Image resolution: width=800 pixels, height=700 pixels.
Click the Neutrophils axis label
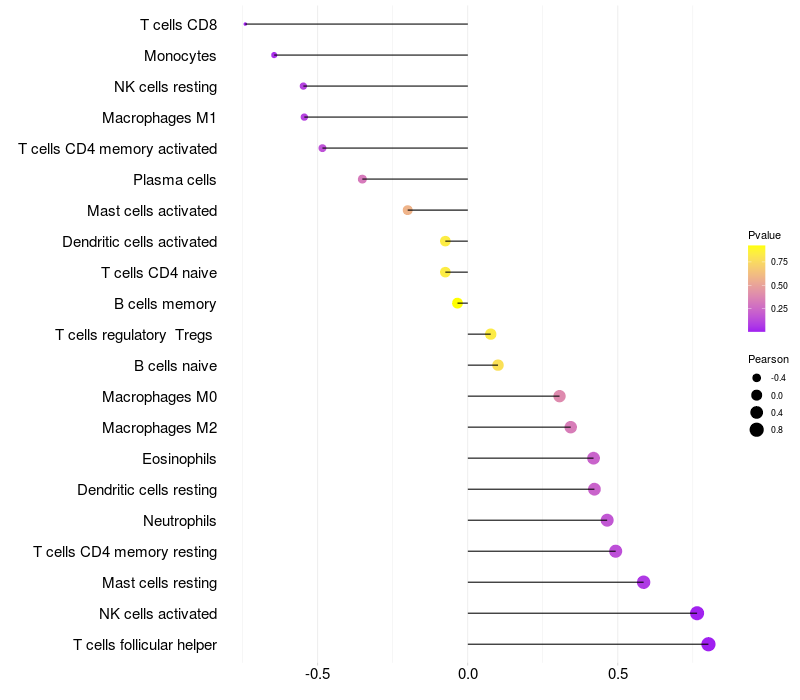[179, 521]
